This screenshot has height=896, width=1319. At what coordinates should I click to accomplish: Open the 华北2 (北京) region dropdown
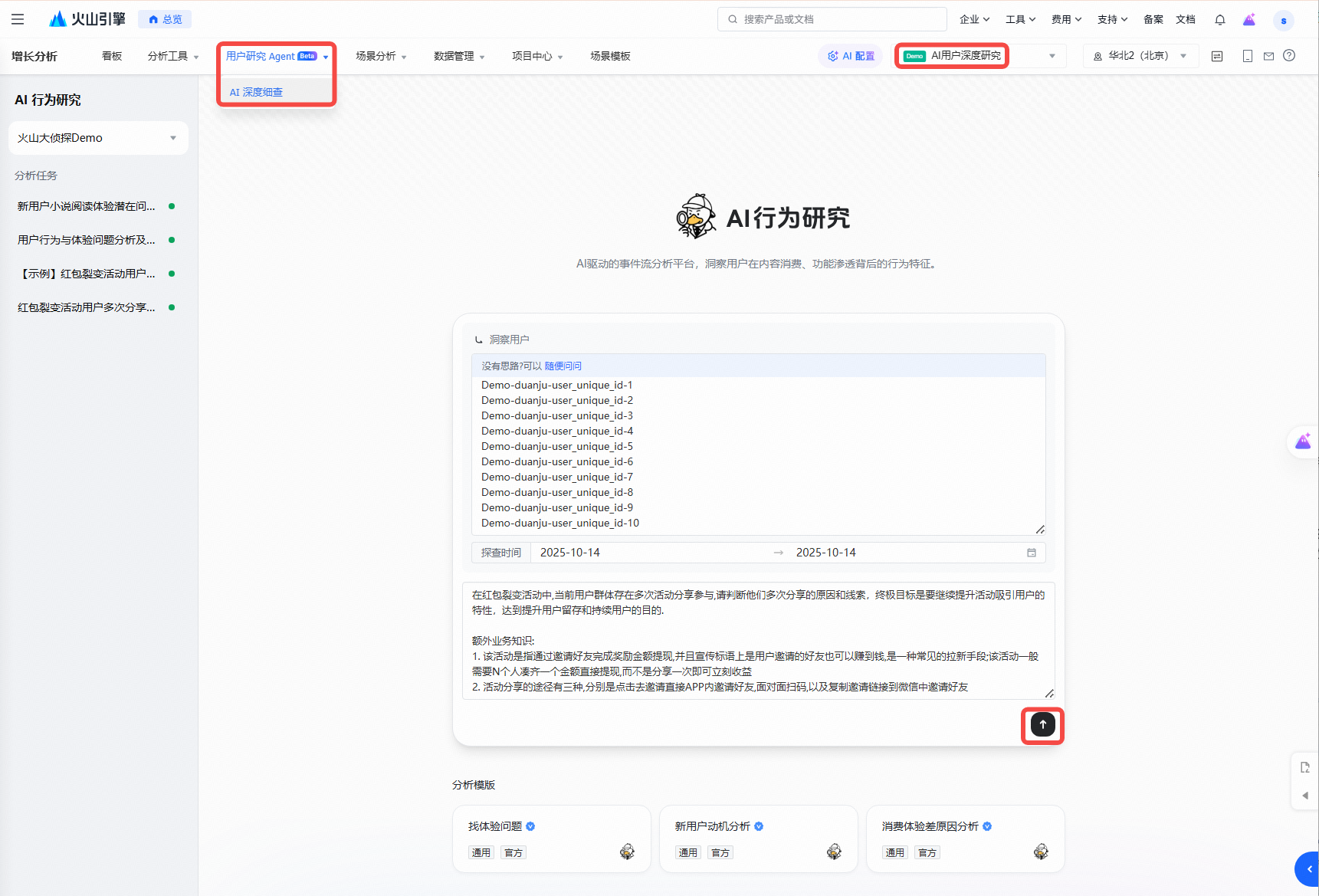coord(1140,56)
